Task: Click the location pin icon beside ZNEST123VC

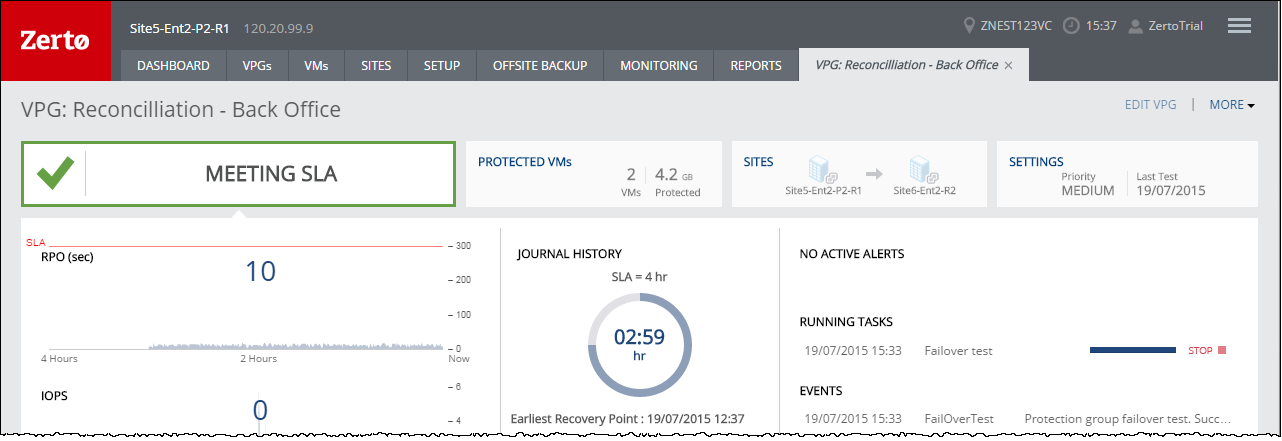Action: [968, 26]
